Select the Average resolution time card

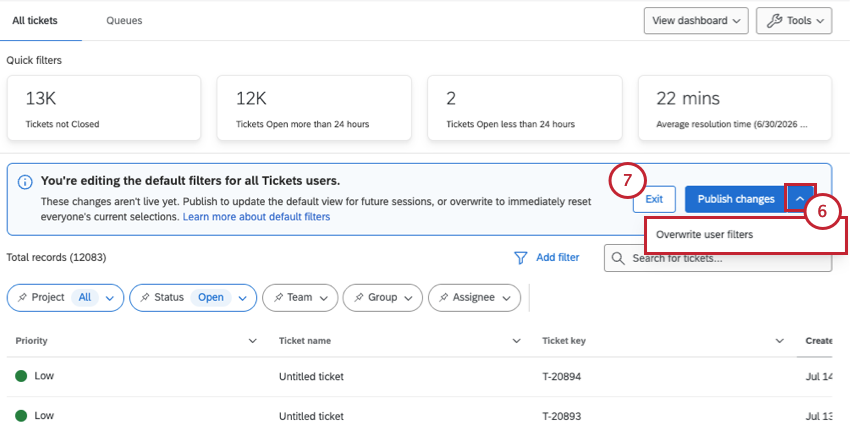pos(735,108)
